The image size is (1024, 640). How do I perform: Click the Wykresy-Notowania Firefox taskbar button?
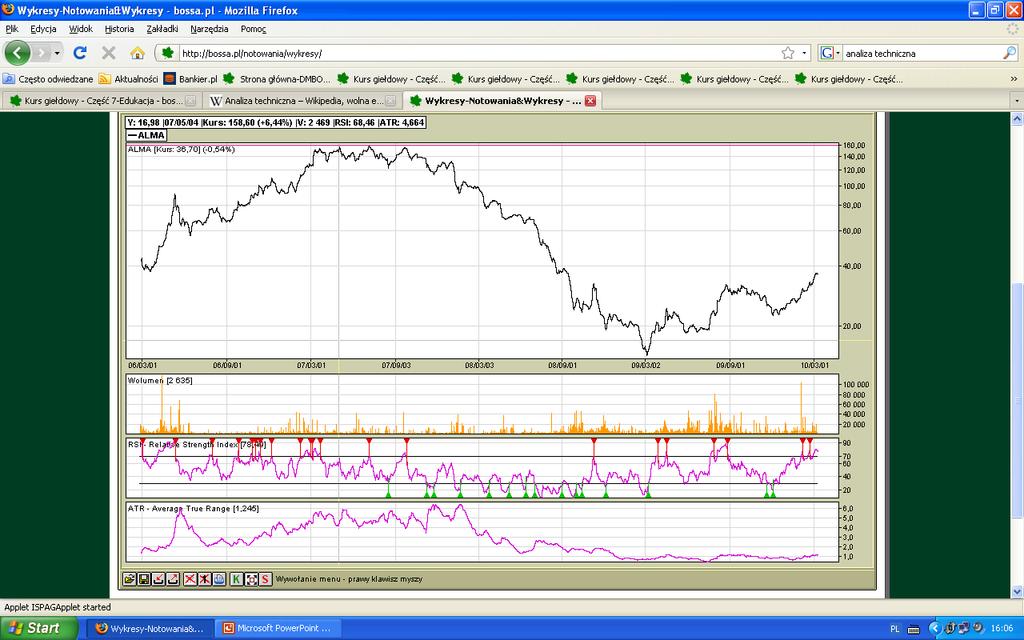click(x=151, y=628)
